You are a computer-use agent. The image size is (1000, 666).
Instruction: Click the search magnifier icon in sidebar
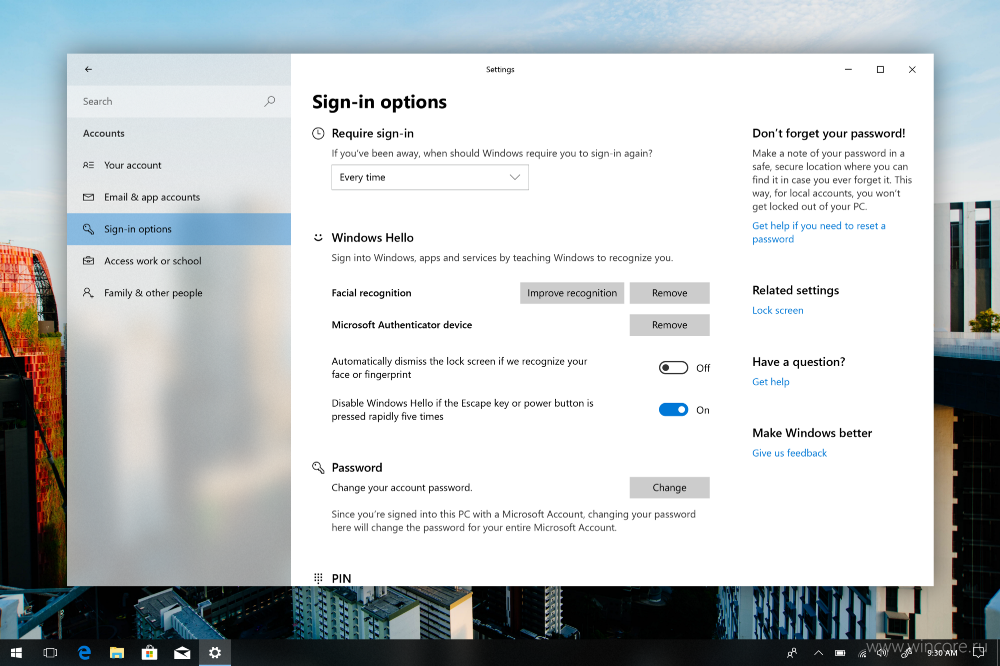coord(270,101)
